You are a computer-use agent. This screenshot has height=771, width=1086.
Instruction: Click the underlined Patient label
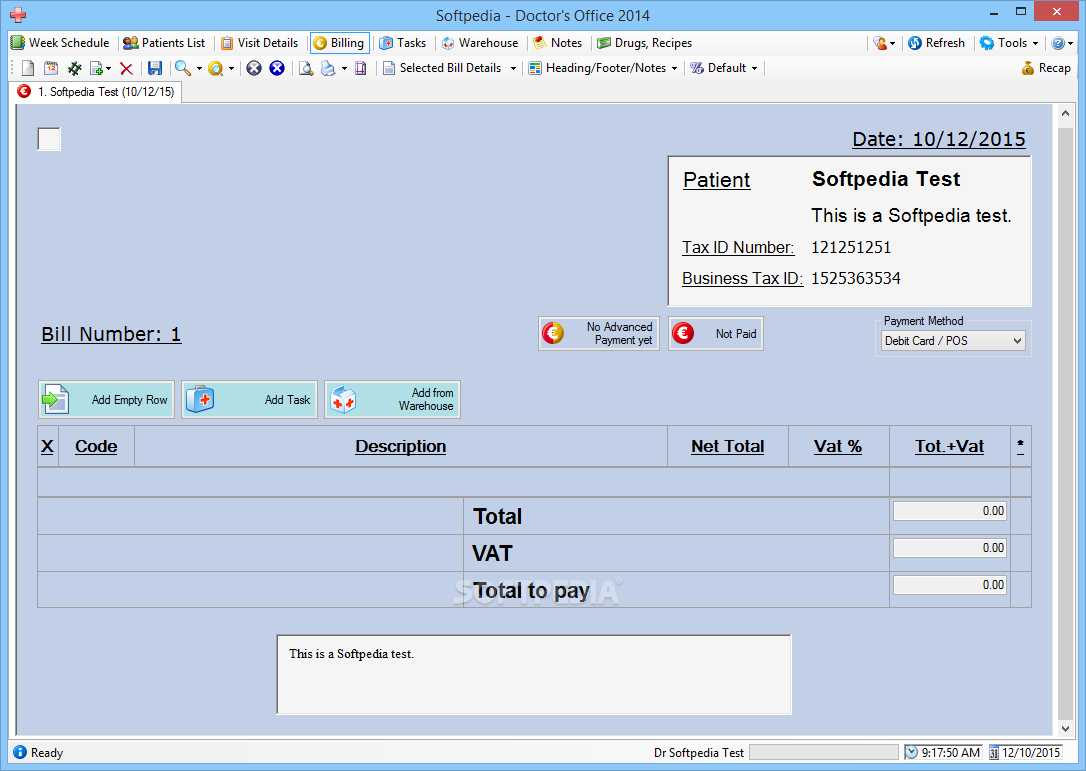[x=716, y=180]
